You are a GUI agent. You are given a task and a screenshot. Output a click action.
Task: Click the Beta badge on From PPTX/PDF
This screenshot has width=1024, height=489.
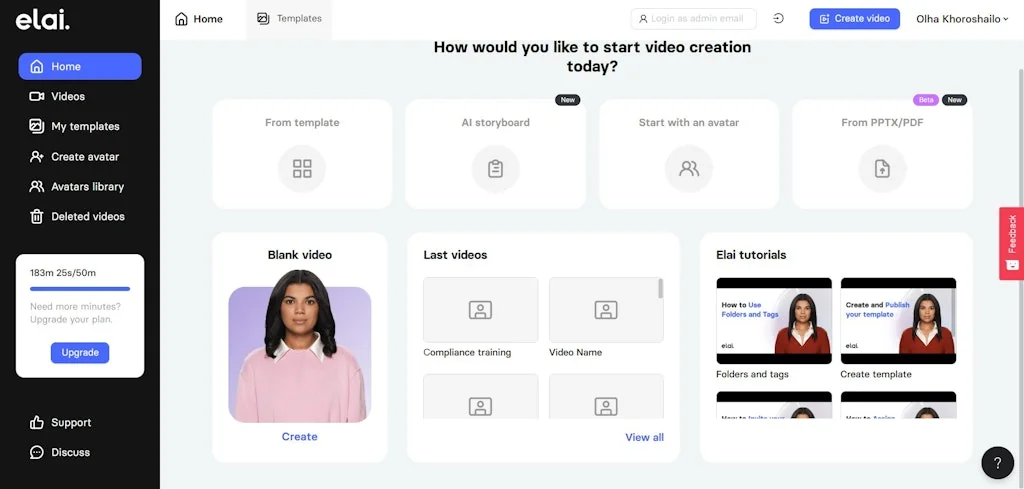click(925, 100)
